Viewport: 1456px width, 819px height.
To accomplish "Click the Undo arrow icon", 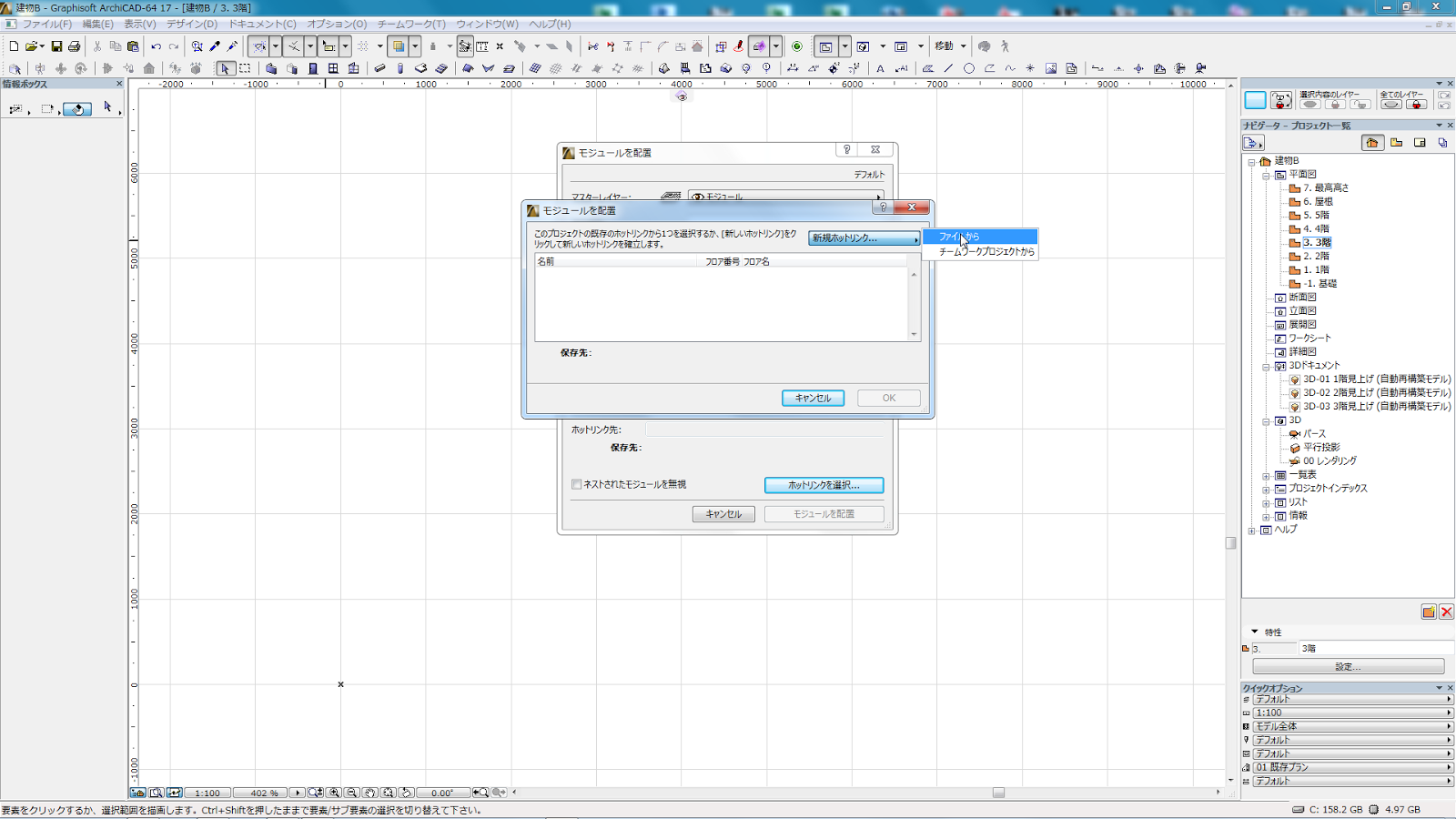I will [x=157, y=46].
